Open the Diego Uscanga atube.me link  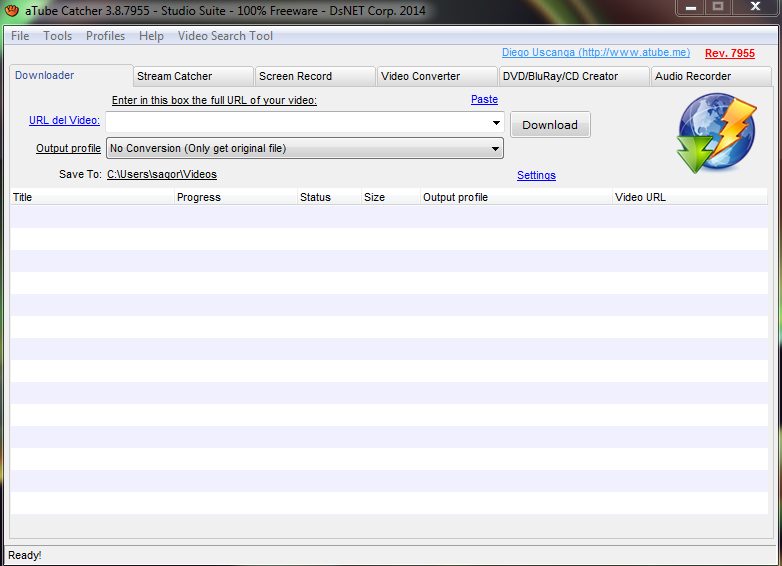click(x=596, y=52)
